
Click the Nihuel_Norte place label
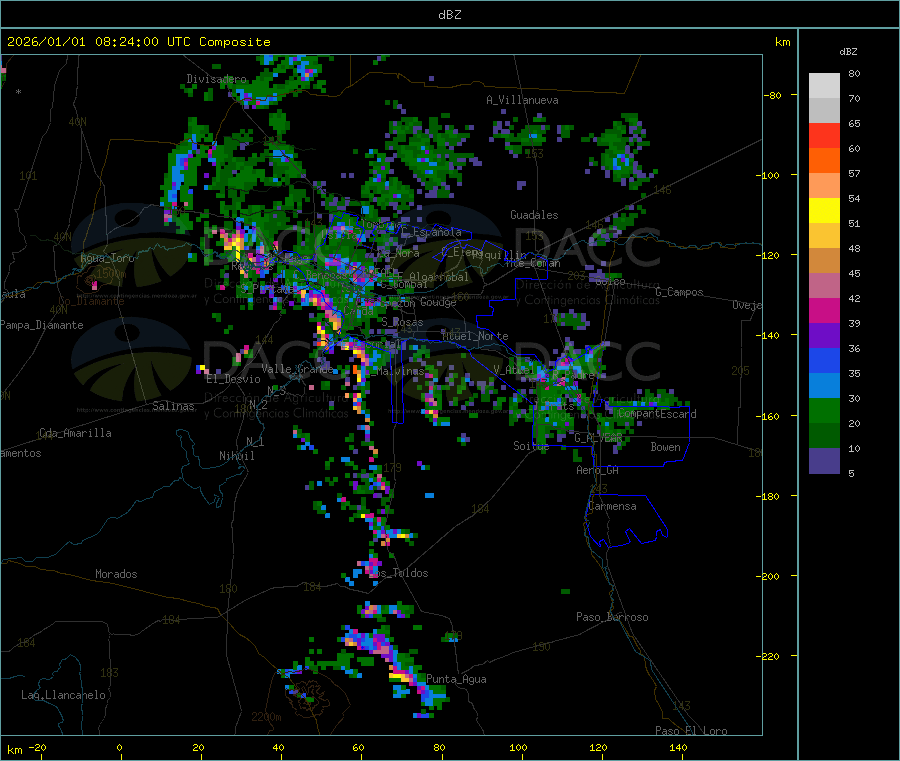pyautogui.click(x=474, y=336)
